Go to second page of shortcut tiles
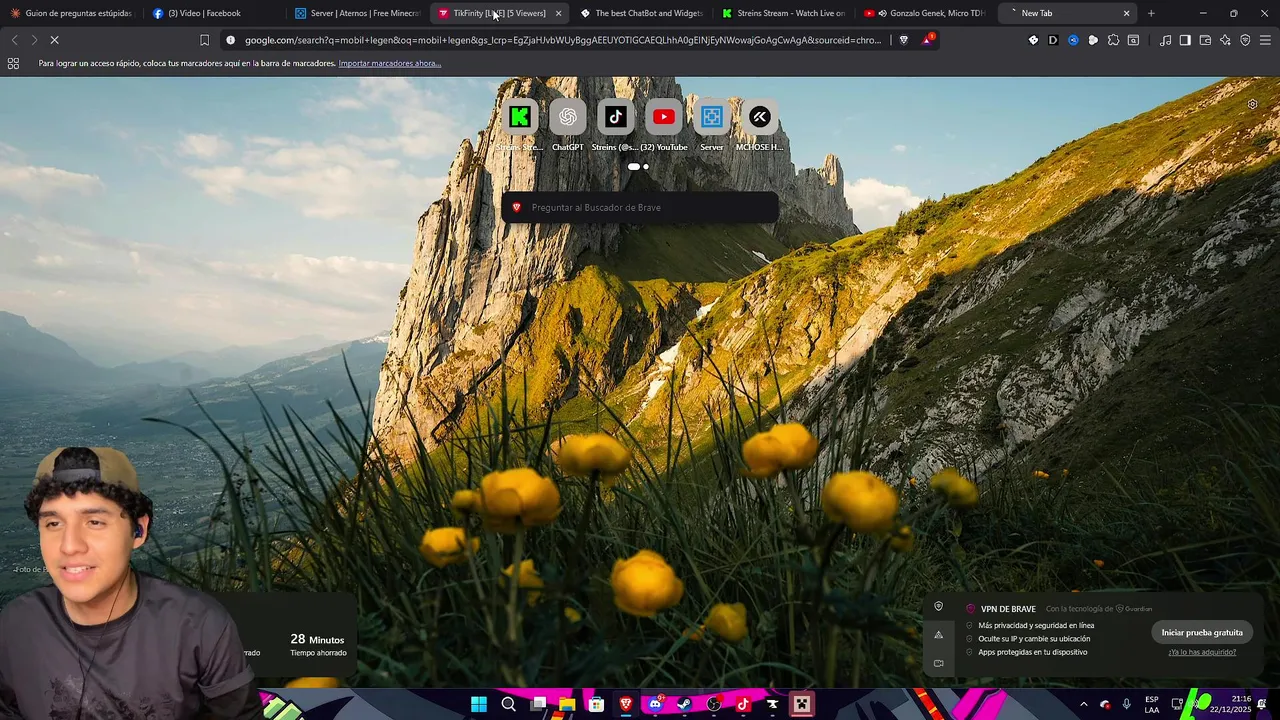The width and height of the screenshot is (1280, 720). pyautogui.click(x=646, y=167)
